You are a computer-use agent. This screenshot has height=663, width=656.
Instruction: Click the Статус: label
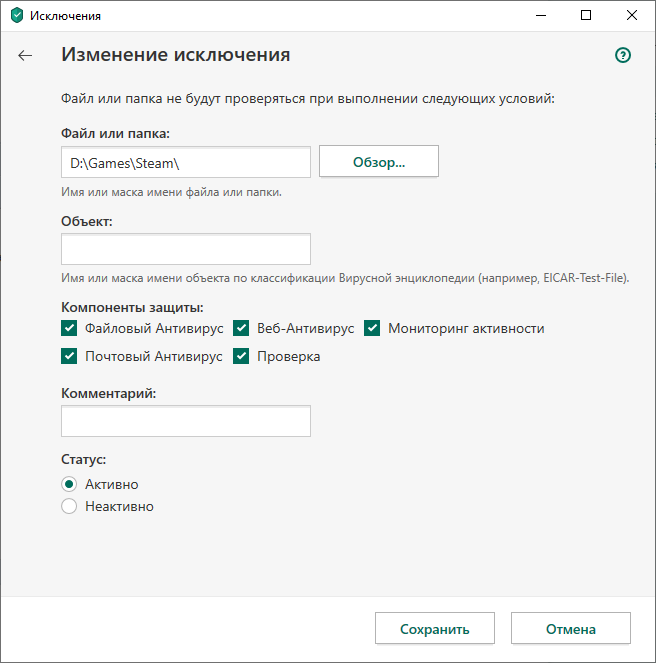click(83, 459)
